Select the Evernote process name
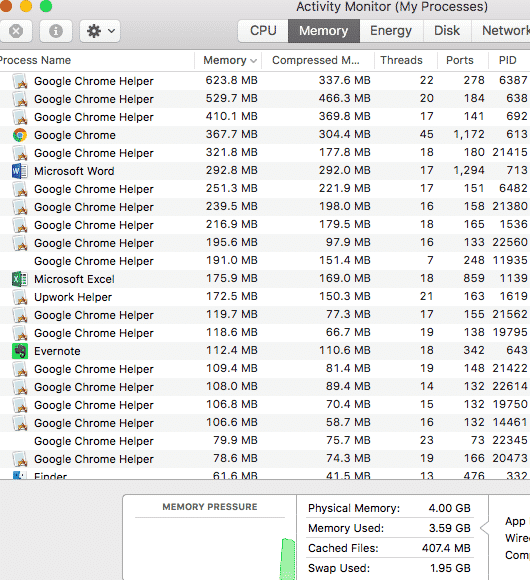The height and width of the screenshot is (580, 530). click(57, 351)
